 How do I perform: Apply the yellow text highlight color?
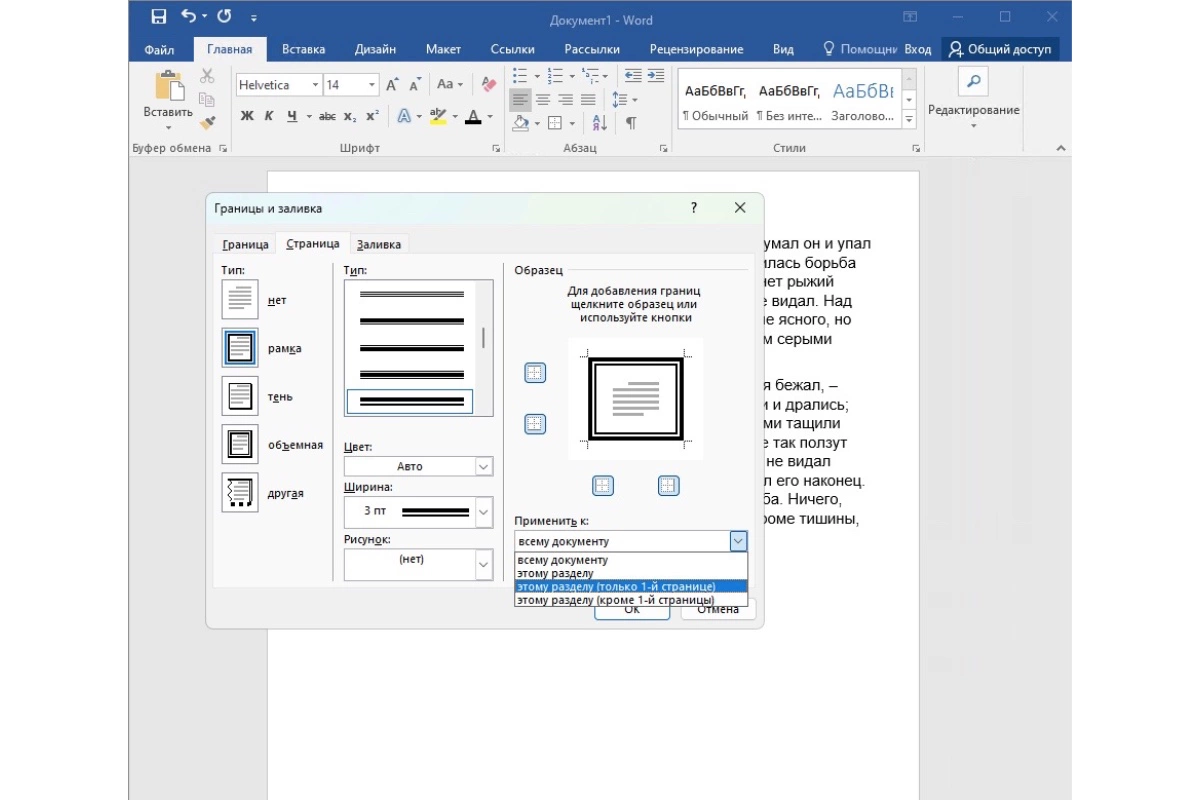(x=437, y=116)
